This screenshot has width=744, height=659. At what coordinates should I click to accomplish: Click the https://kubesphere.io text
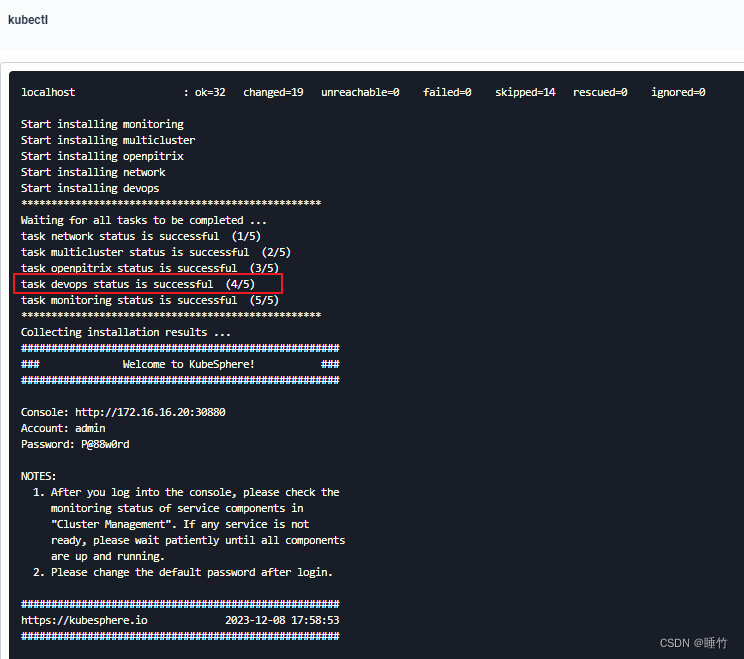click(84, 620)
